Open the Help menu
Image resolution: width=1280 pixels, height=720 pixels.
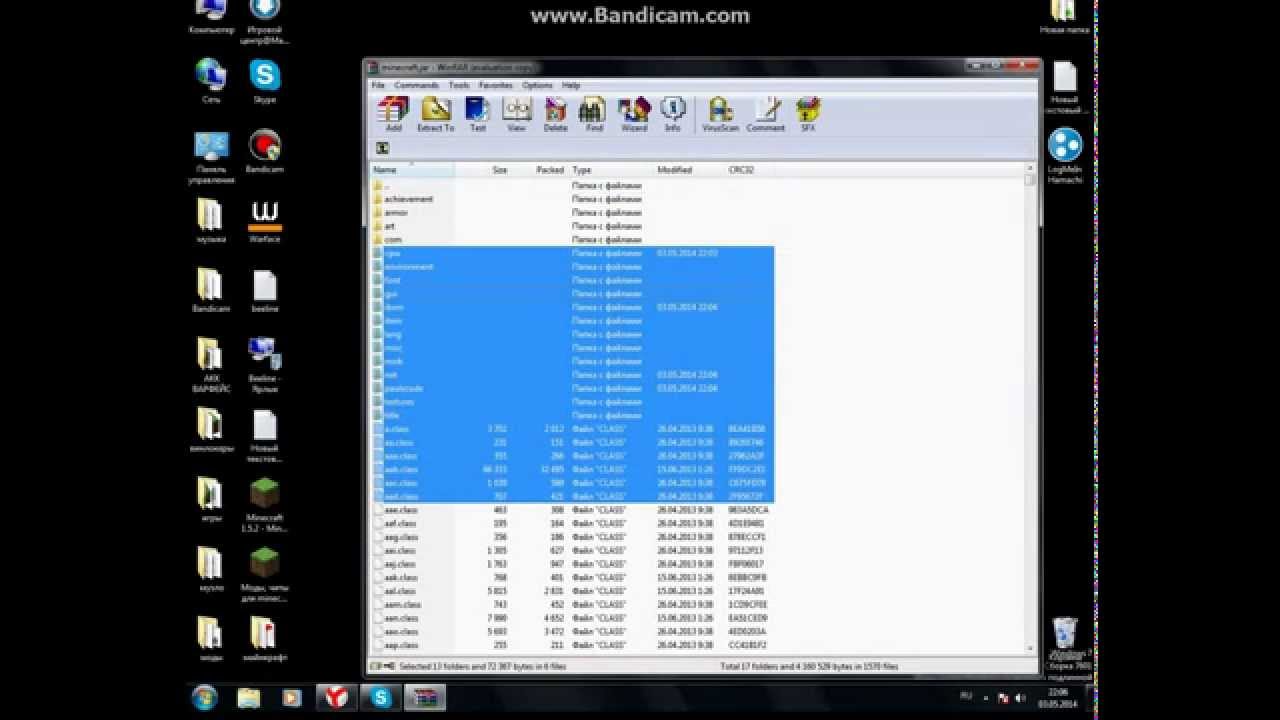coord(571,85)
